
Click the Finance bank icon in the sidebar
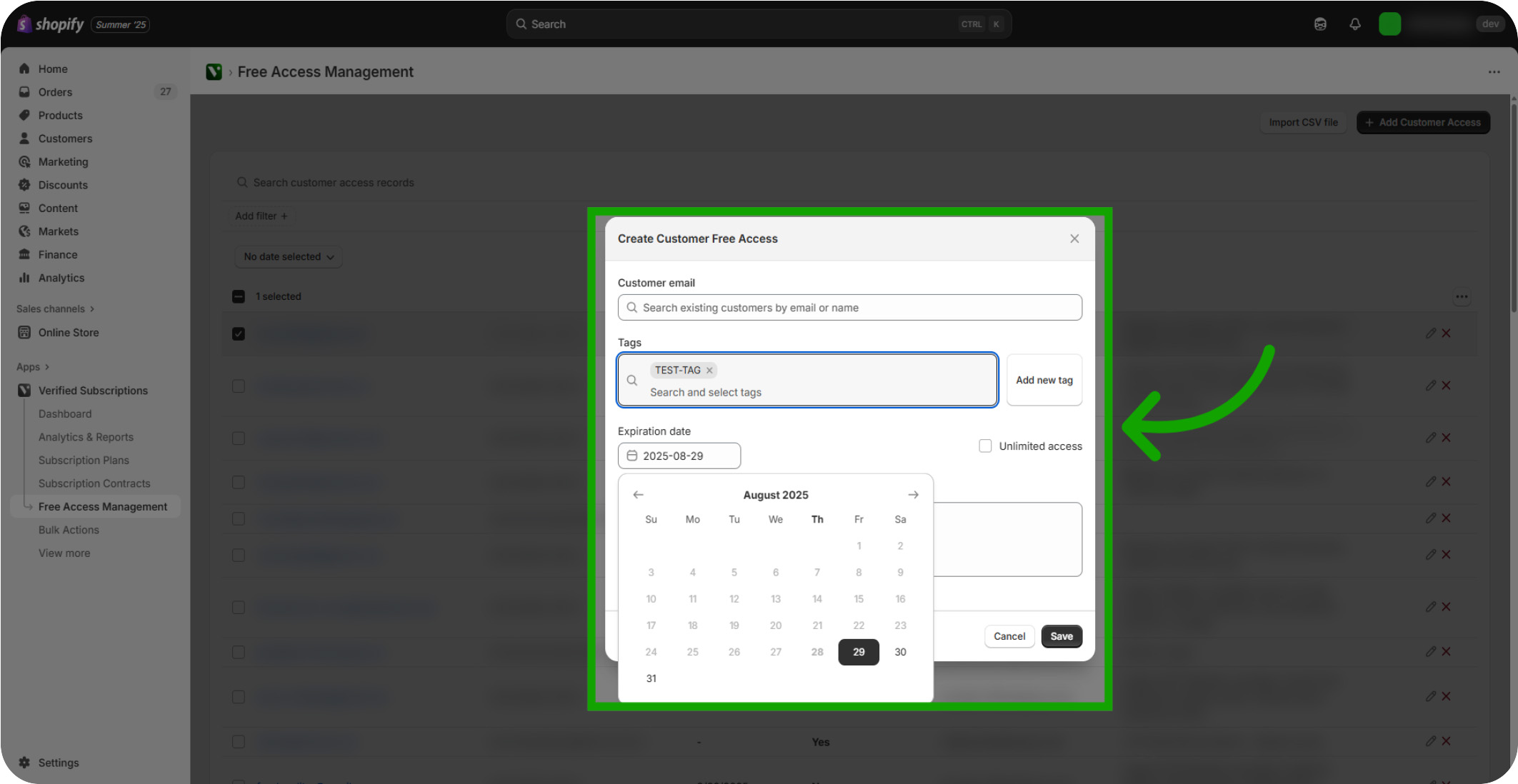coord(24,255)
